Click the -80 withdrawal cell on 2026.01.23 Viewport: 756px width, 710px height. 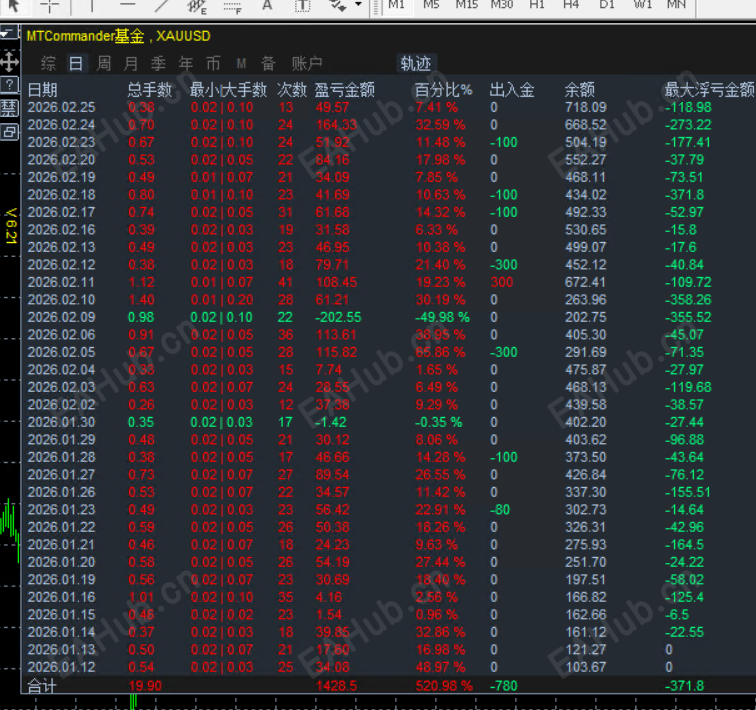click(500, 509)
